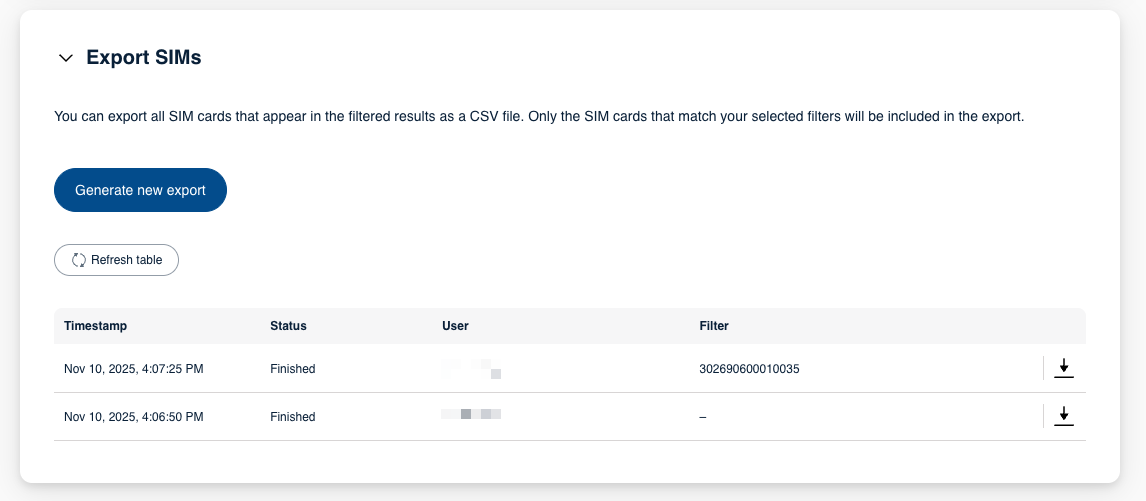Download the 4:07:25 PM export file
This screenshot has width=1146, height=501.
point(1064,369)
